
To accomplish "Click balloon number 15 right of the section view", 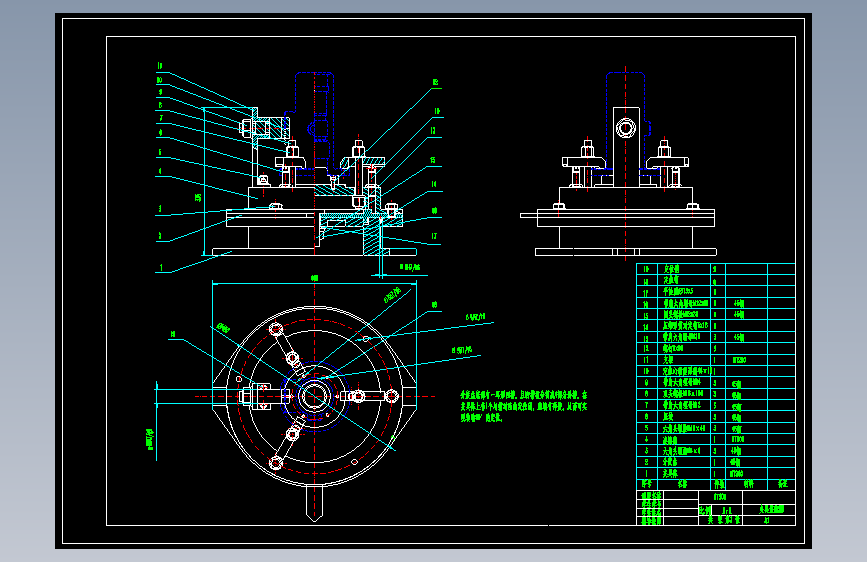I will click(434, 160).
